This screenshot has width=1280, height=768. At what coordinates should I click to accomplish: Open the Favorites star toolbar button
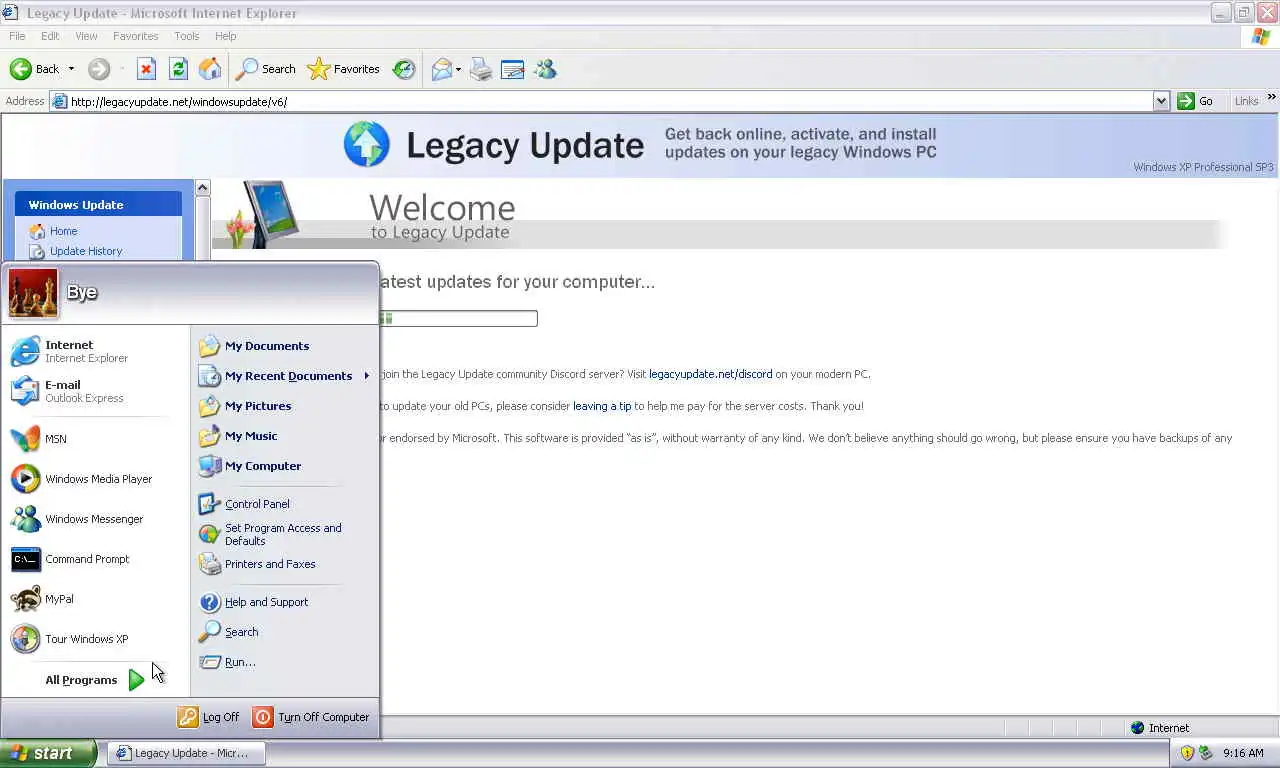tap(343, 69)
